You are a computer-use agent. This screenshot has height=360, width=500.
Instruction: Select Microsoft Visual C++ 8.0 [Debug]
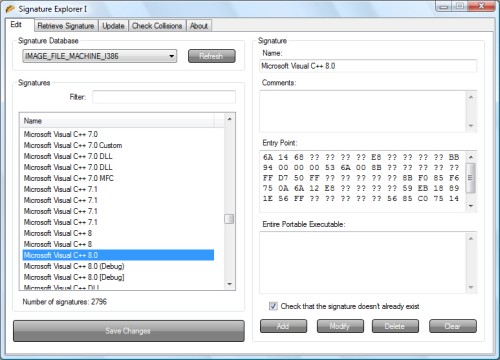pyautogui.click(x=118, y=277)
